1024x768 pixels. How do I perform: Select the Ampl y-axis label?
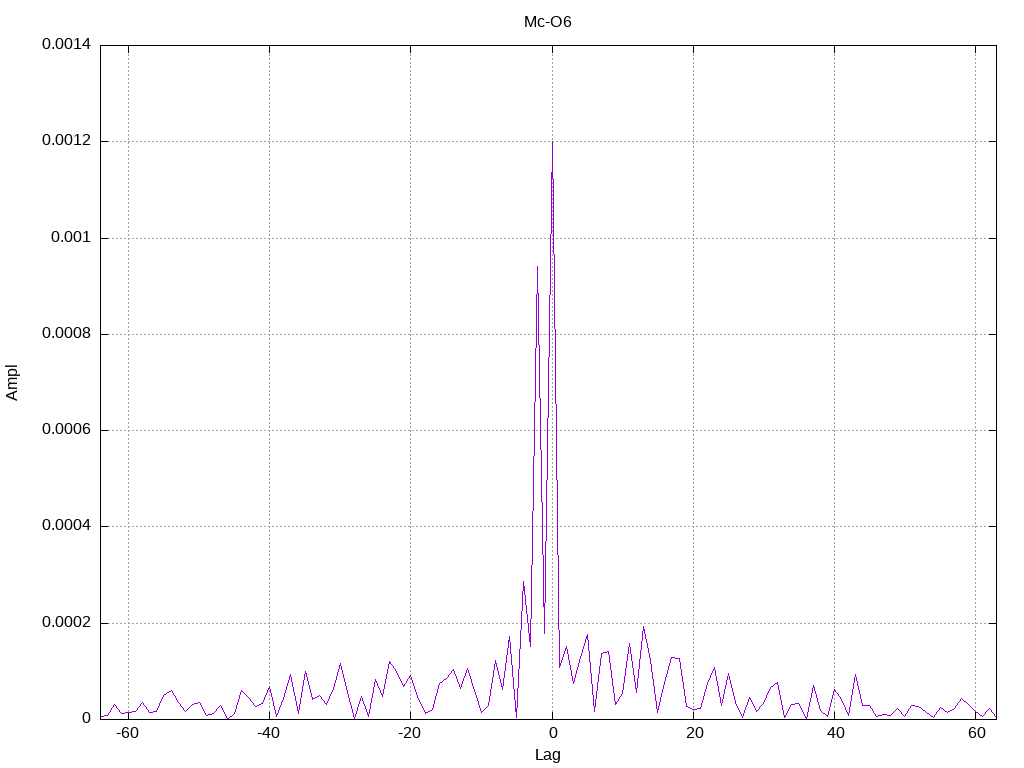tap(12, 382)
